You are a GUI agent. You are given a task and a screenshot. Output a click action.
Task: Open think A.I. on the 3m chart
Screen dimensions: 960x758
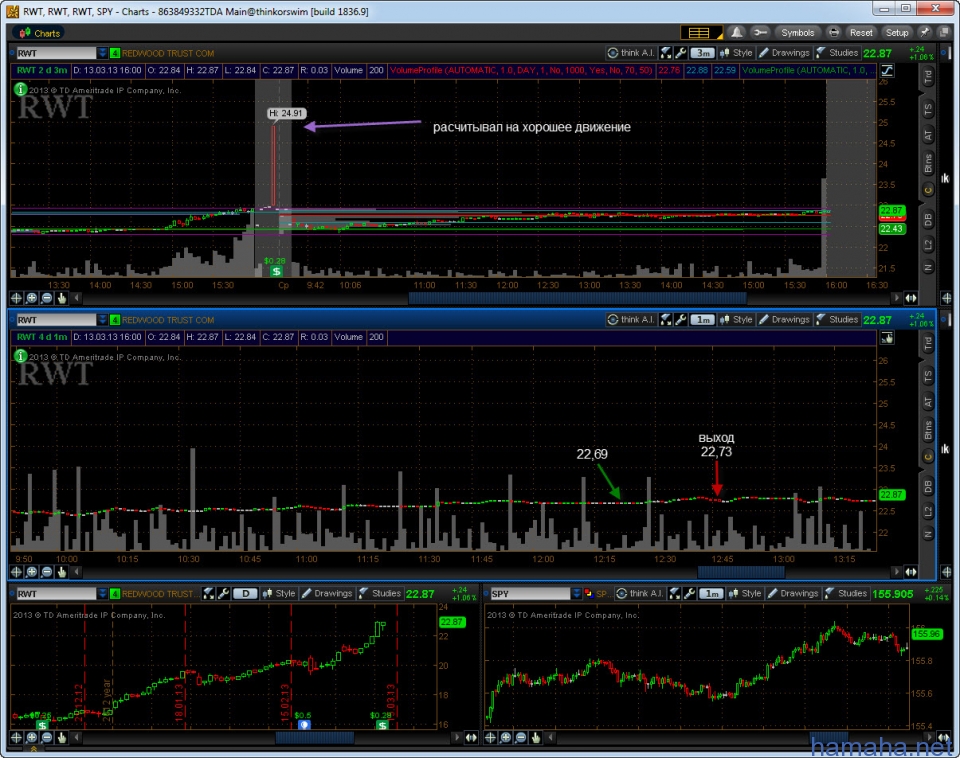point(631,53)
